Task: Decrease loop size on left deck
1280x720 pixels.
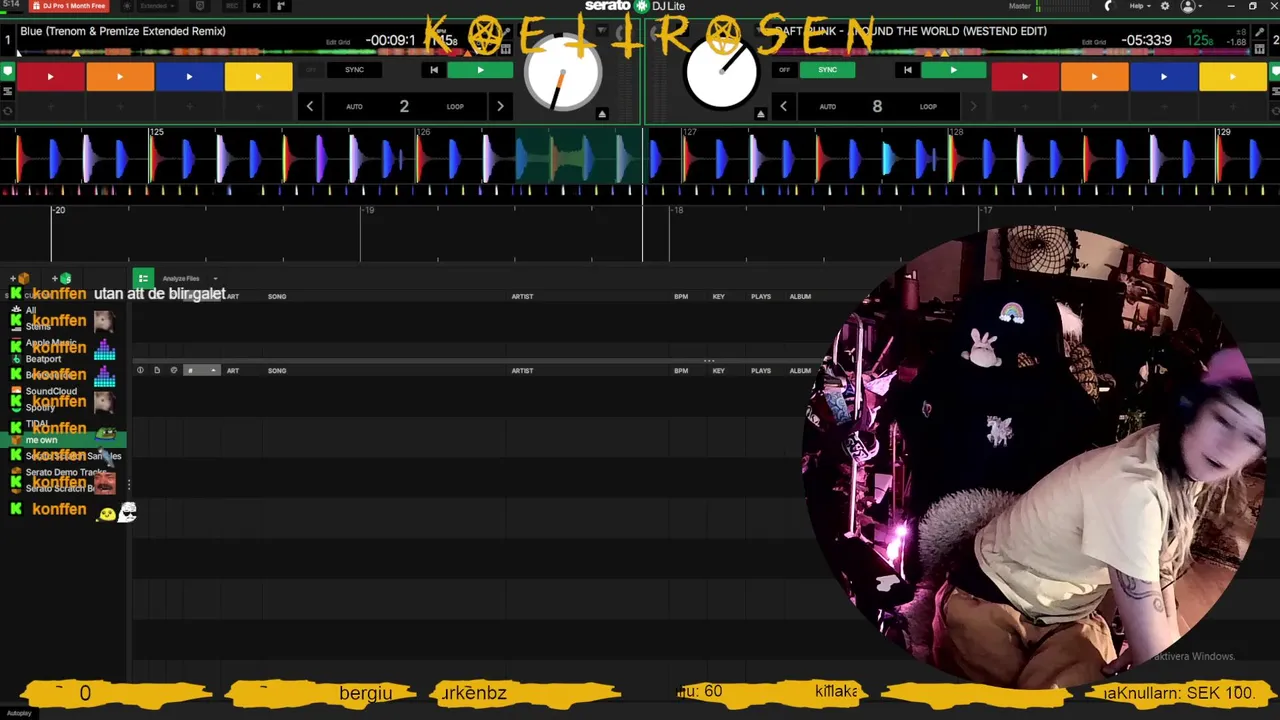Action: 310,106
